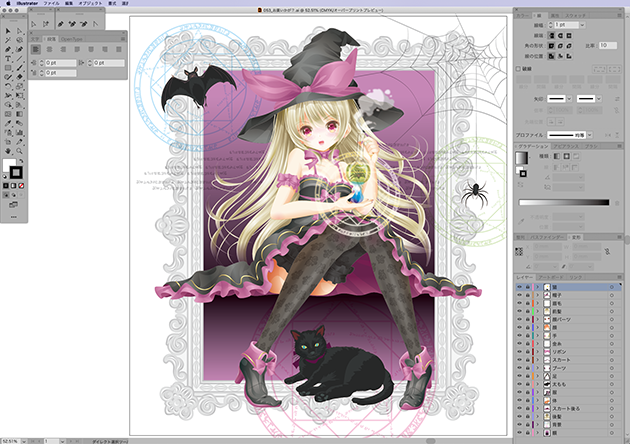Enable the 破線 dashed line checkbox
The image size is (630, 444).
(x=518, y=69)
